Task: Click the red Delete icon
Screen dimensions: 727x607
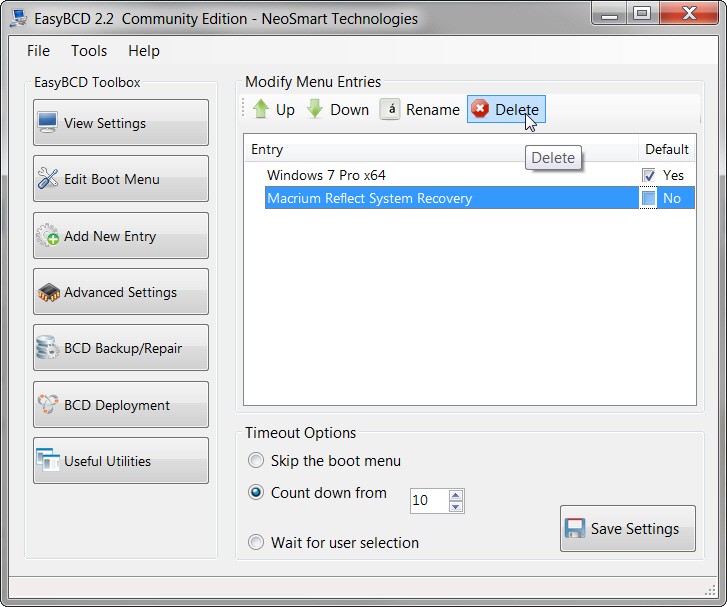Action: coord(480,109)
